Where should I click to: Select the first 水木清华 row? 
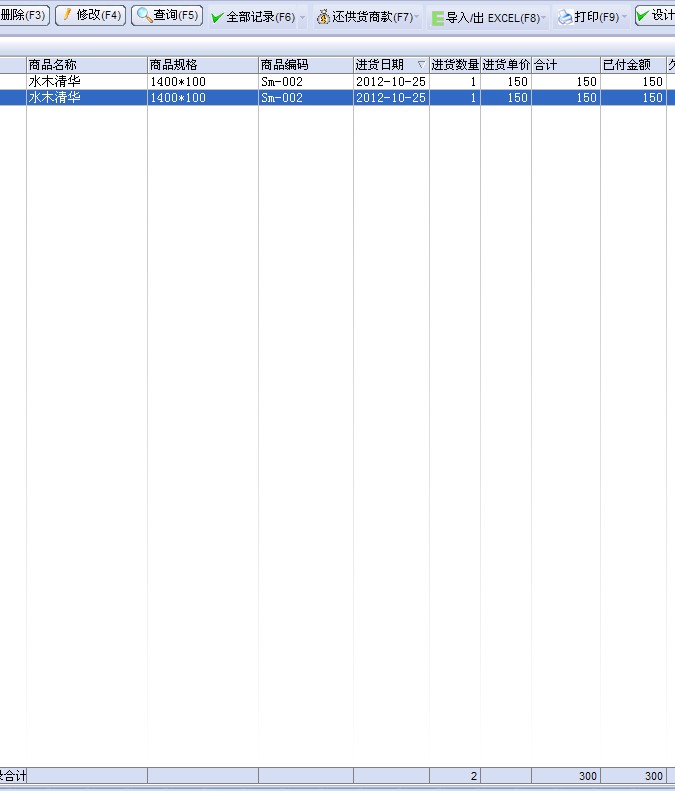pos(86,82)
